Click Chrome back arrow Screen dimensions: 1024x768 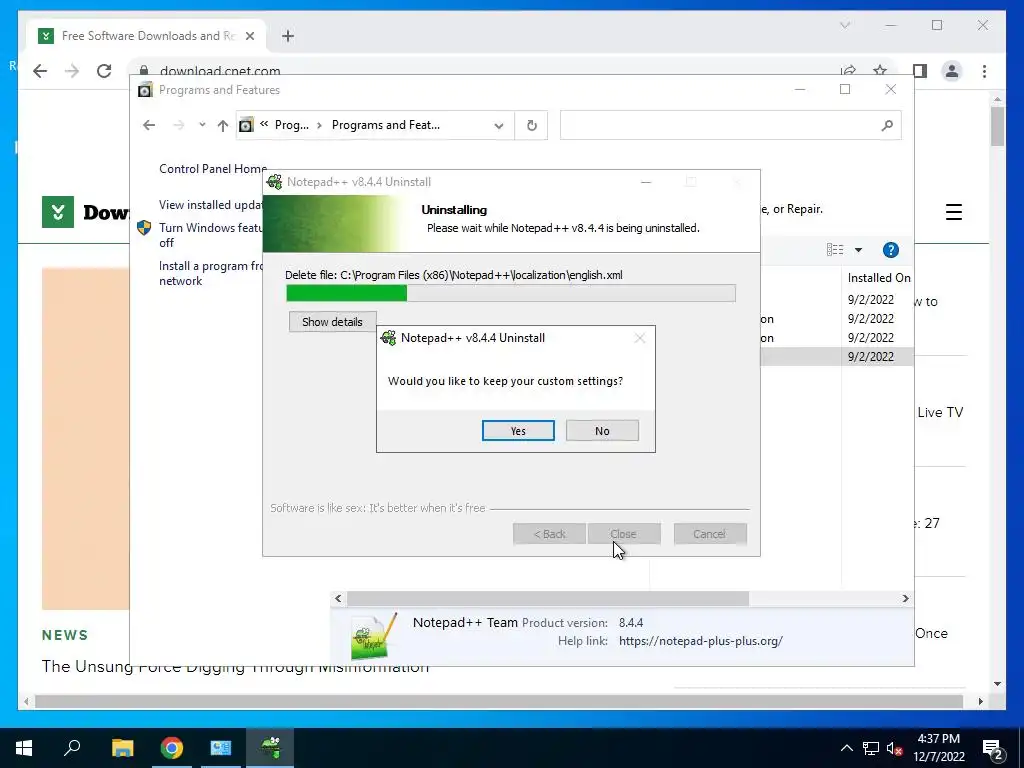(x=40, y=71)
